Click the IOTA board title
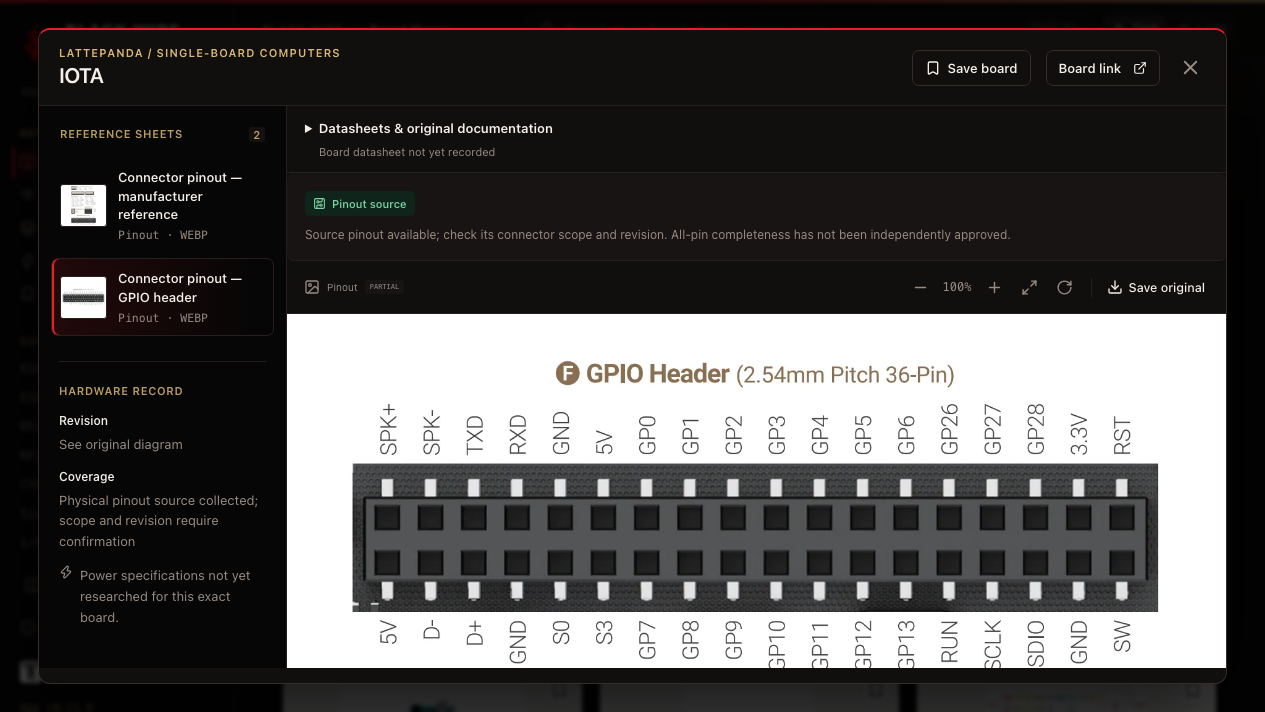The image size is (1265, 712). pos(81,76)
